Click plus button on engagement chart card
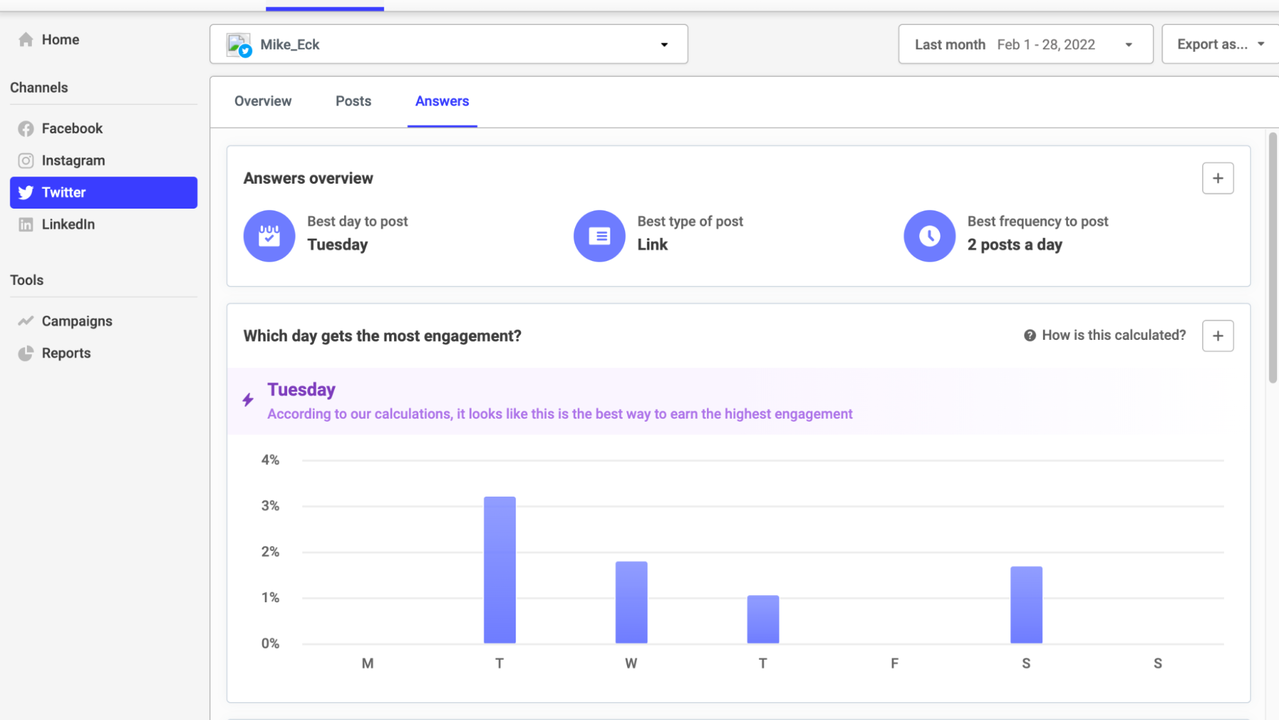This screenshot has width=1279, height=720. tap(1217, 336)
